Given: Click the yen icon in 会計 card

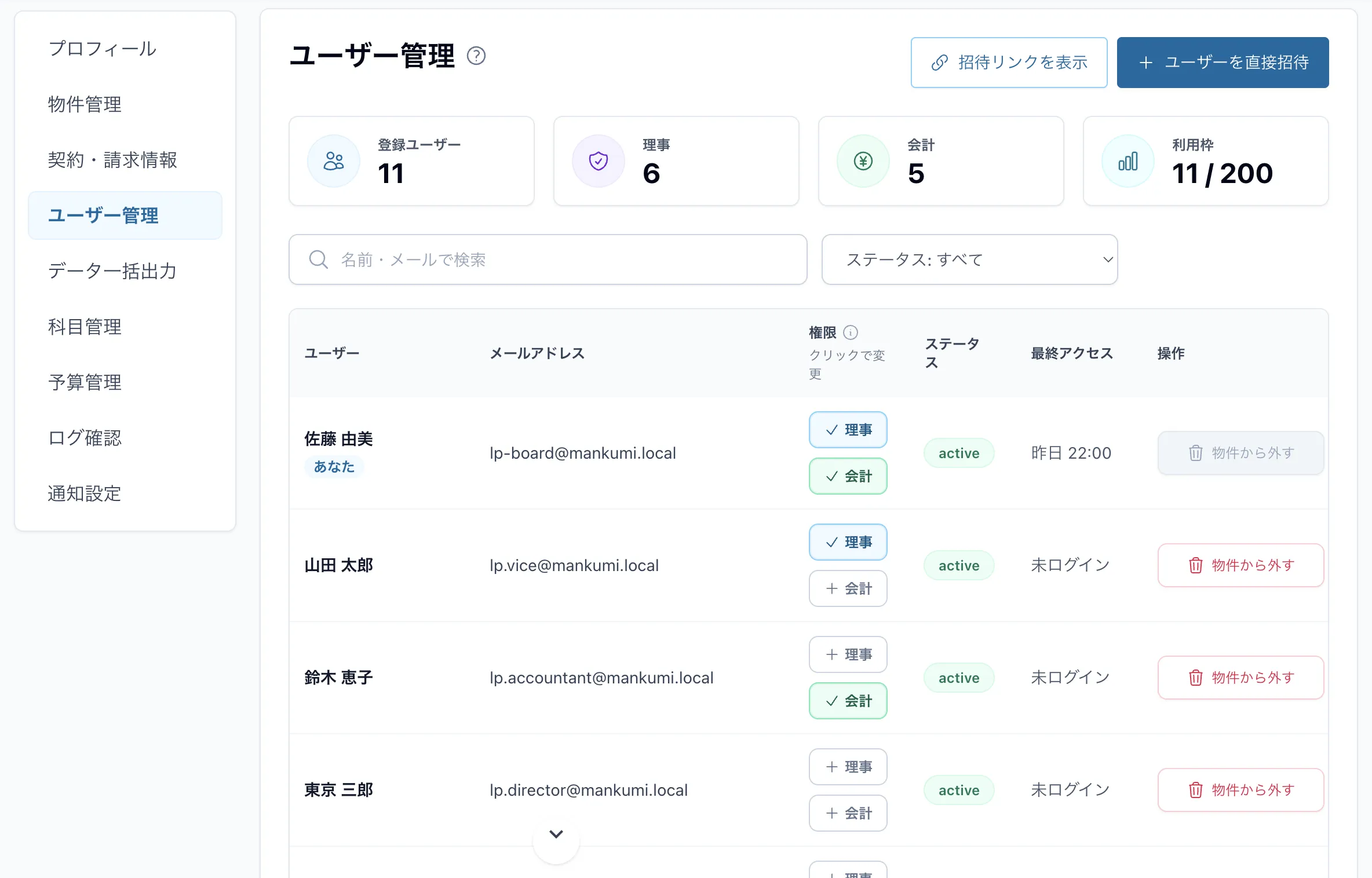Looking at the screenshot, I should [863, 161].
